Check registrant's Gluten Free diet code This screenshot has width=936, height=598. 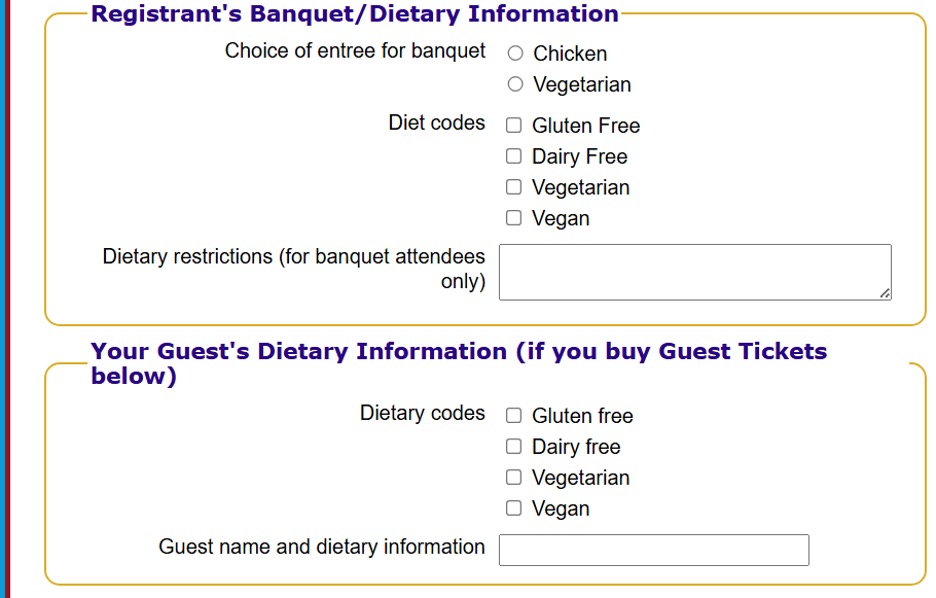514,125
